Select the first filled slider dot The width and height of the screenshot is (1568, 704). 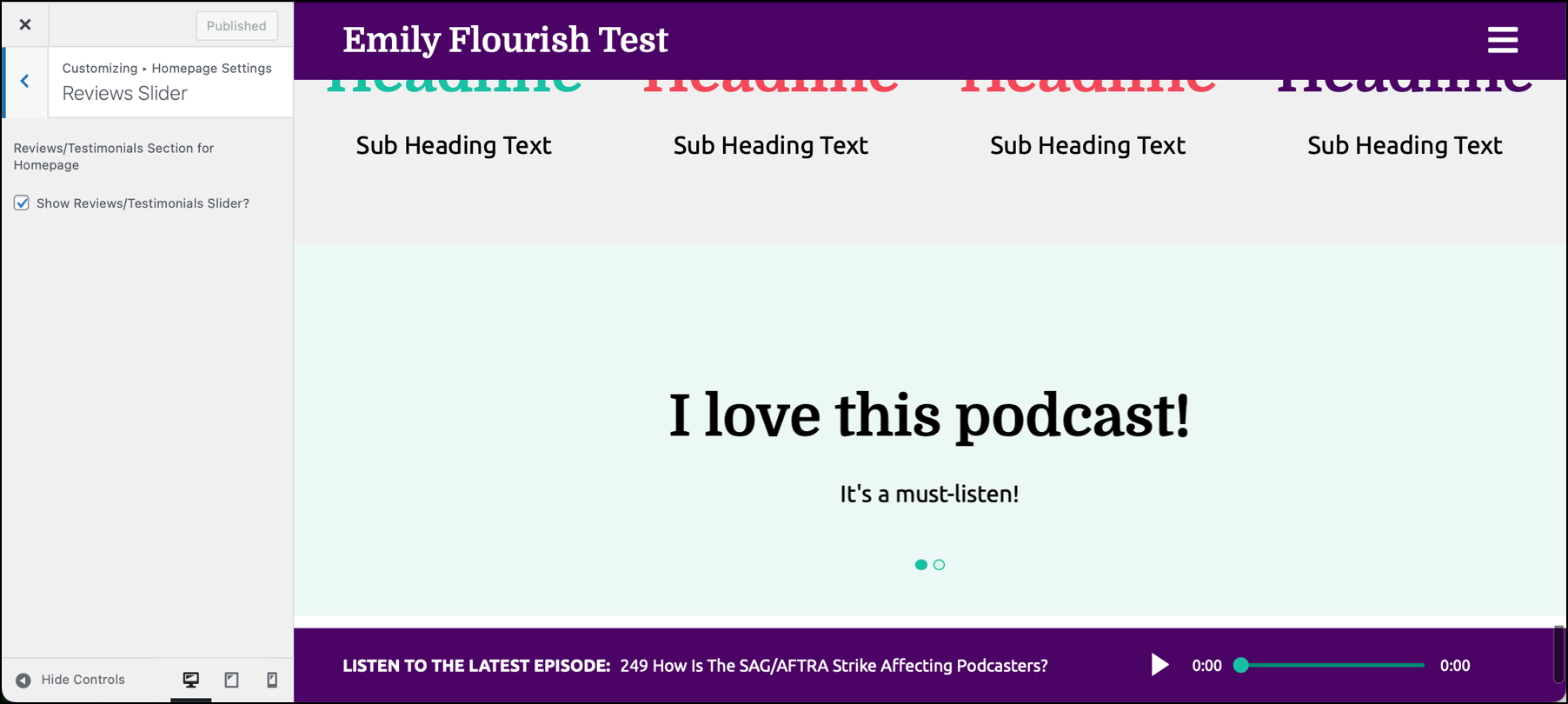[920, 565]
